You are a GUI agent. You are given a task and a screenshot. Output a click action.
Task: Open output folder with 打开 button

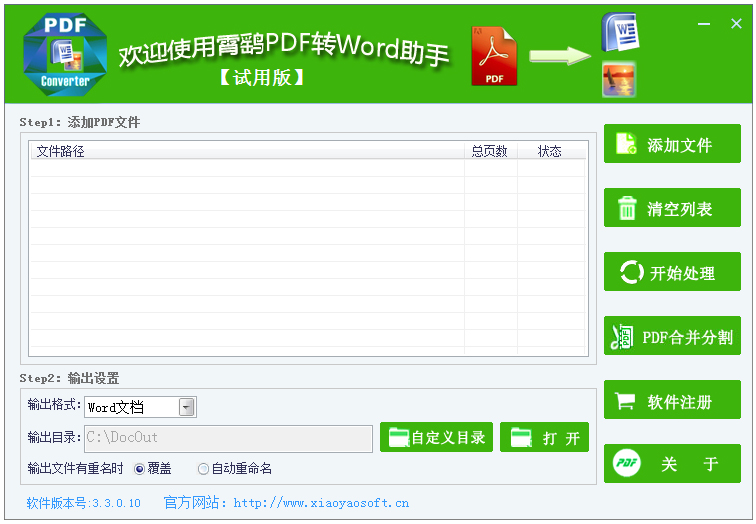[544, 437]
